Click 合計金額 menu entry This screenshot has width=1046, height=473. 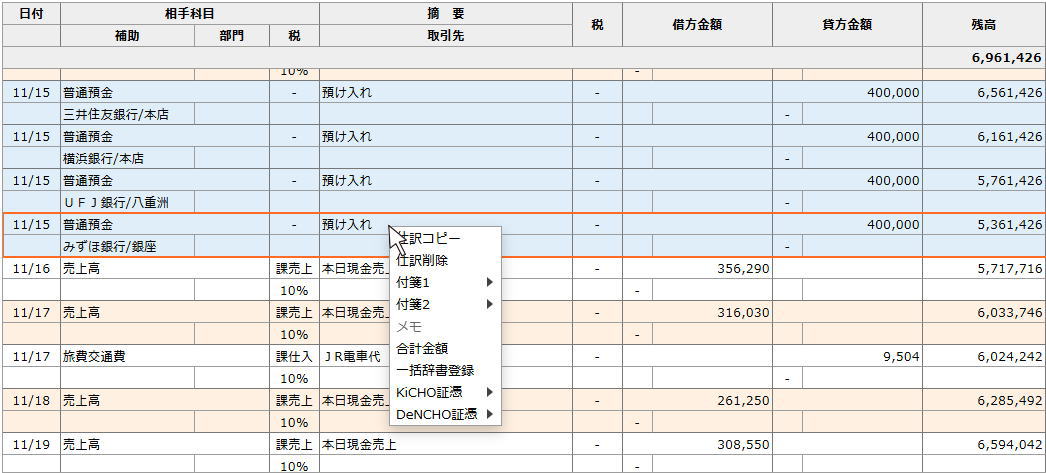(422, 348)
